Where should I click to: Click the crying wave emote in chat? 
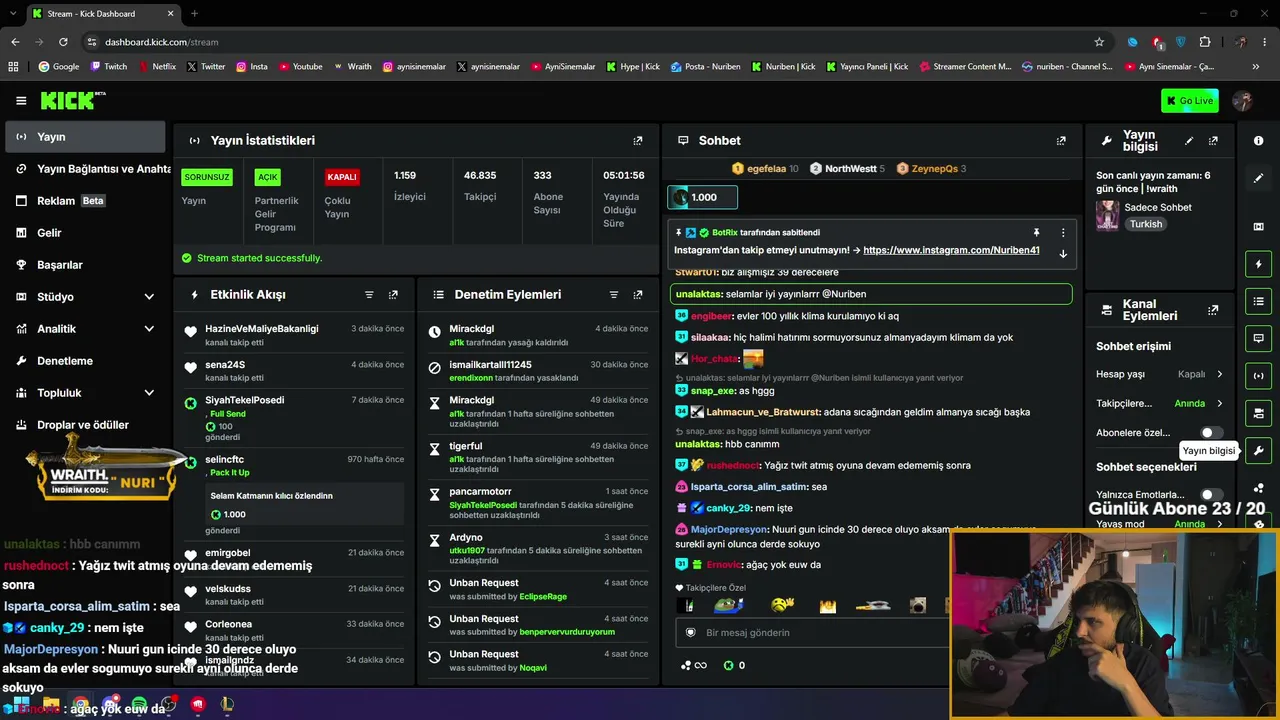(783, 605)
